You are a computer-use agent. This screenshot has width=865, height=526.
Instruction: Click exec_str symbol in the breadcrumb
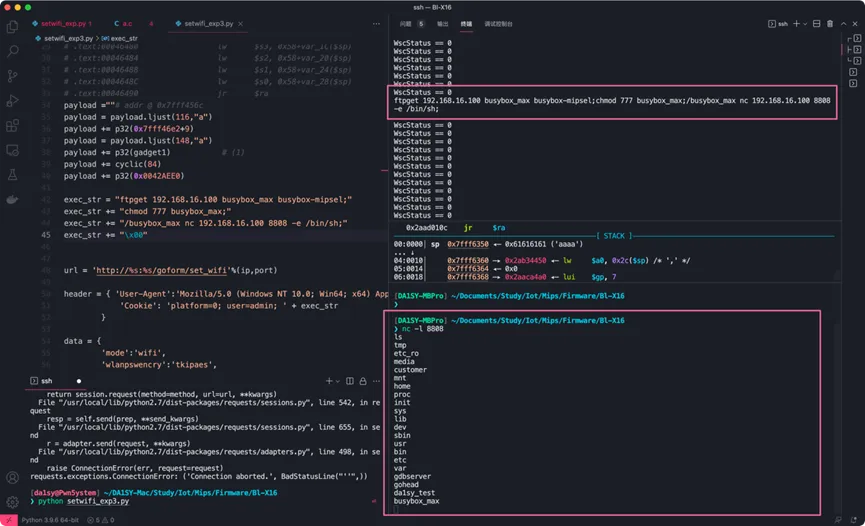coord(120,39)
